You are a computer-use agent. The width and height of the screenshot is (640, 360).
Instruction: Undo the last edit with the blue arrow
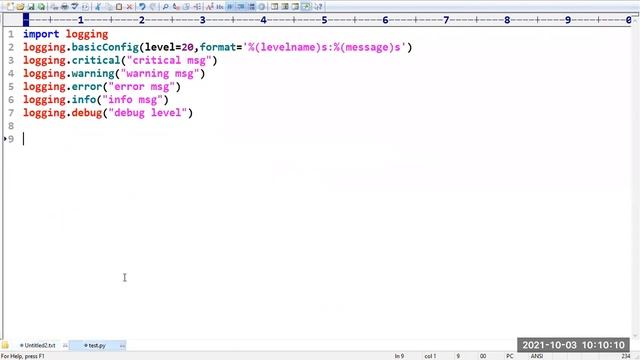[x=142, y=7]
